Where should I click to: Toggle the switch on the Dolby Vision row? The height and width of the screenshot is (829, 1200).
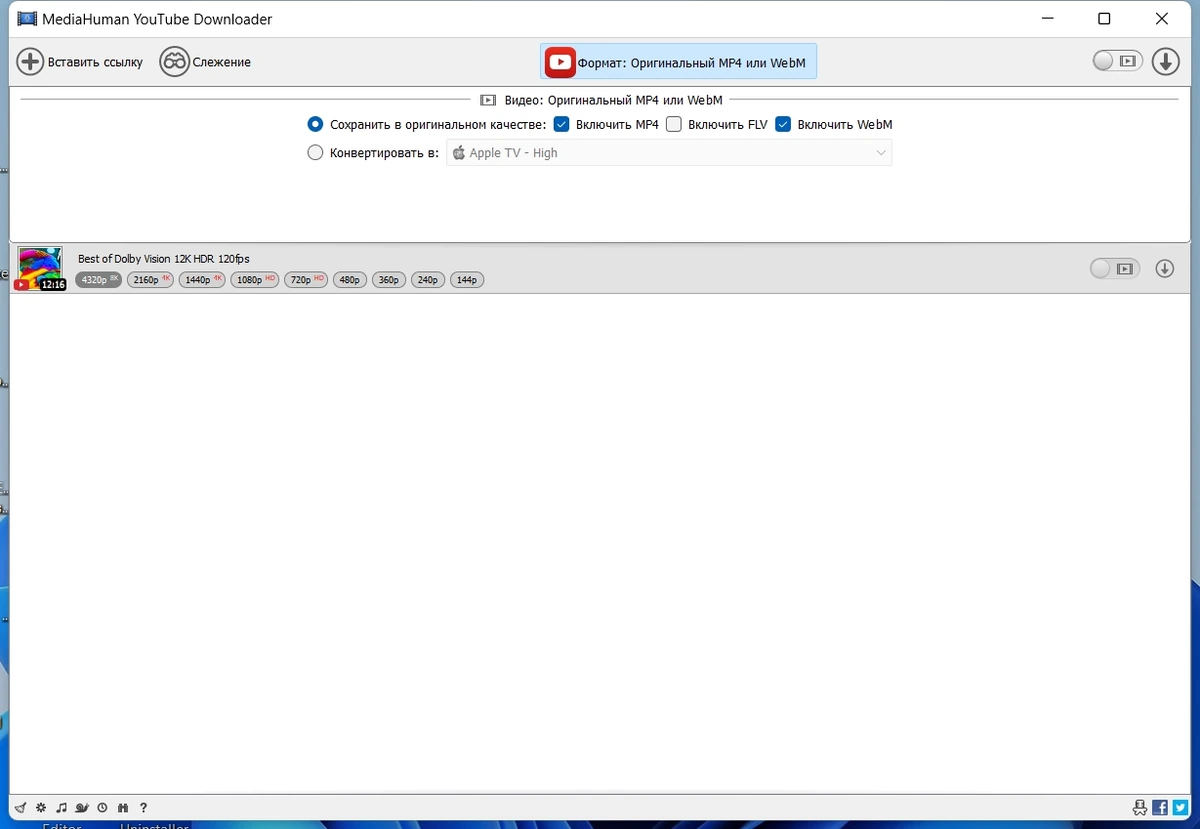click(x=1114, y=269)
